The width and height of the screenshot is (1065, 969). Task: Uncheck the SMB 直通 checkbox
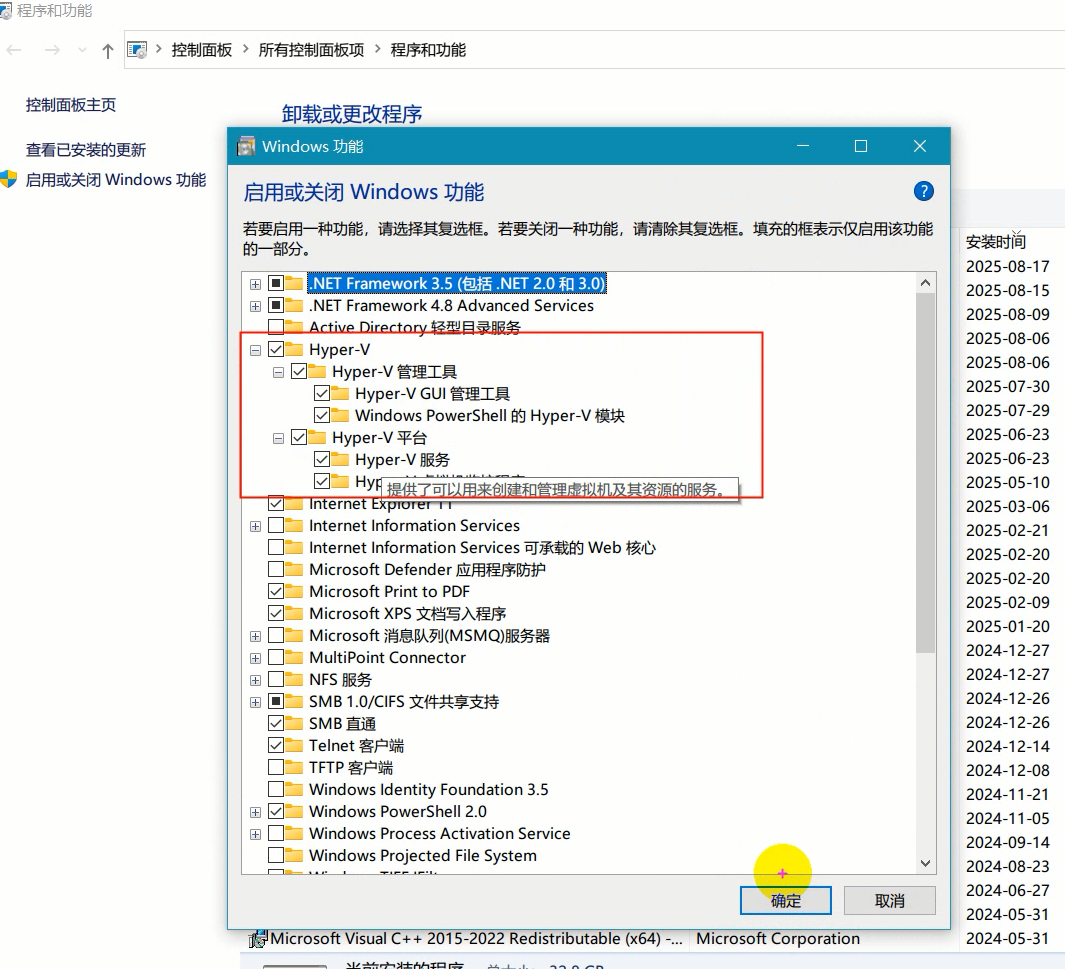(x=276, y=723)
